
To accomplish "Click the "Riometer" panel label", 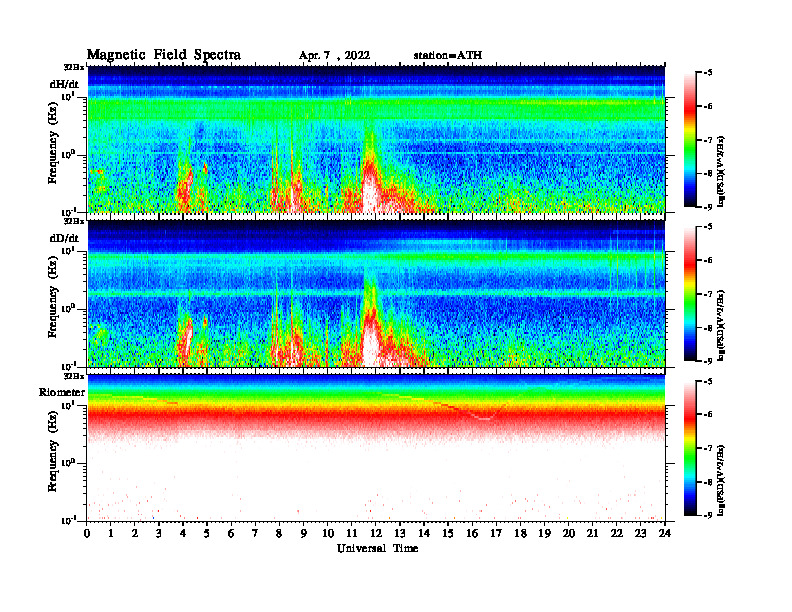I will 62,392.
